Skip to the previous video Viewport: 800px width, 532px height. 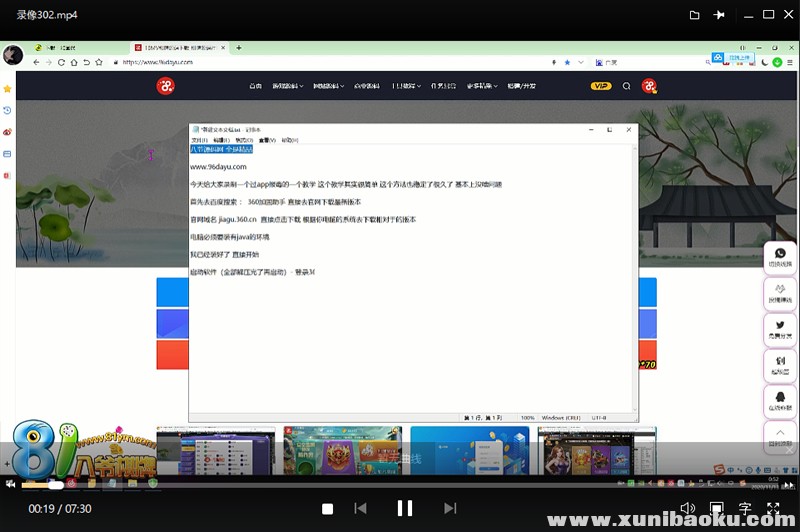coord(360,509)
